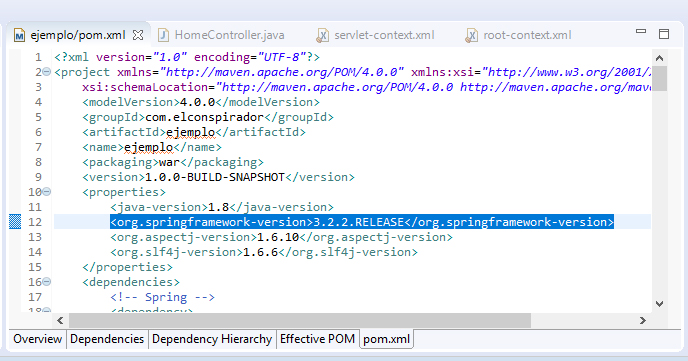688x361 pixels.
Task: Click the closing </properties> tag
Action: (127, 267)
